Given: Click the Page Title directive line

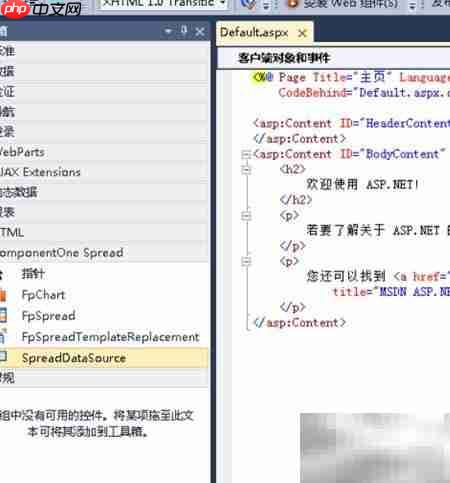Looking at the screenshot, I should pos(351,77).
